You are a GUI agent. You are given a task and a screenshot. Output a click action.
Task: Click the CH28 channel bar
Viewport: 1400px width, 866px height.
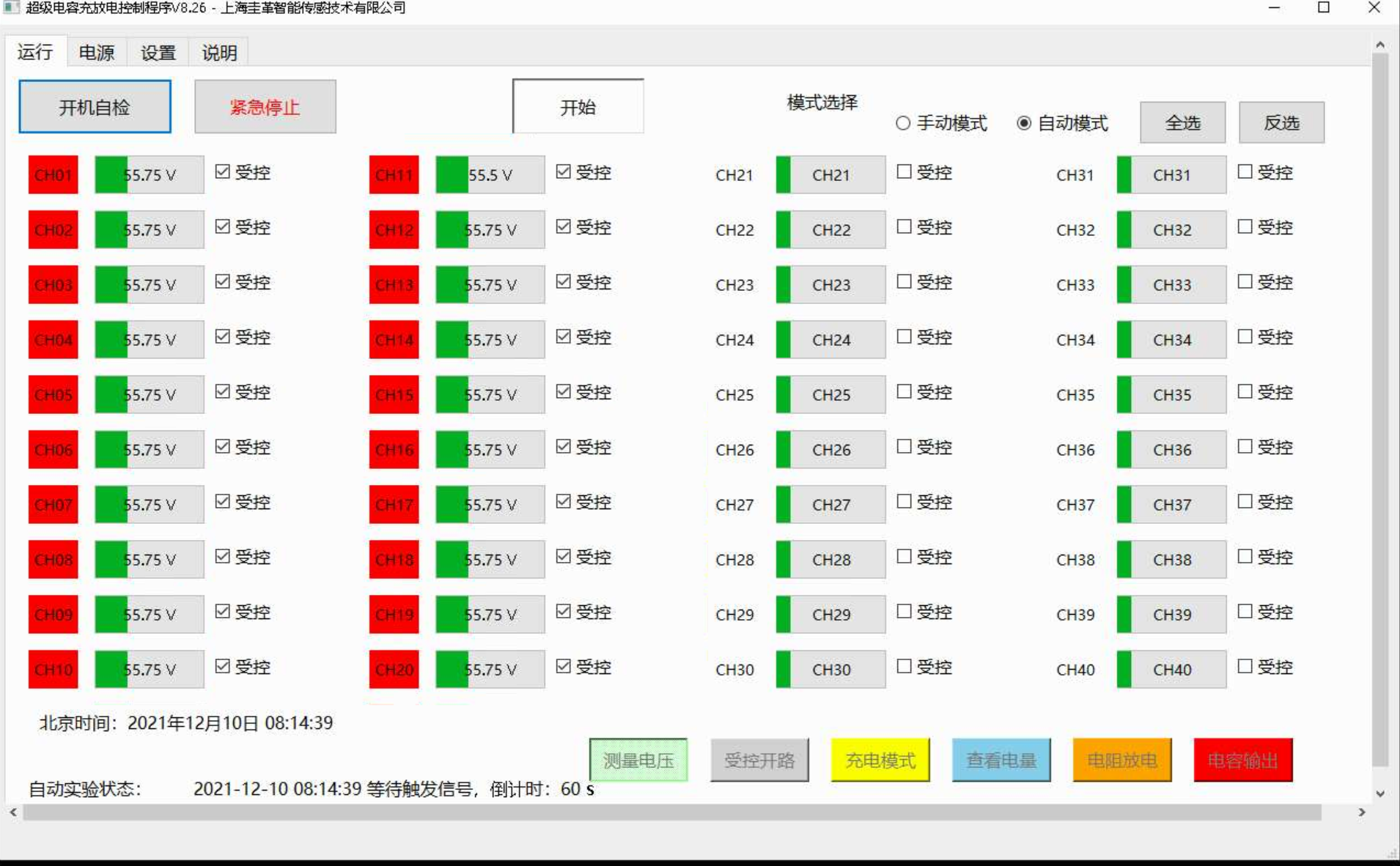point(831,560)
